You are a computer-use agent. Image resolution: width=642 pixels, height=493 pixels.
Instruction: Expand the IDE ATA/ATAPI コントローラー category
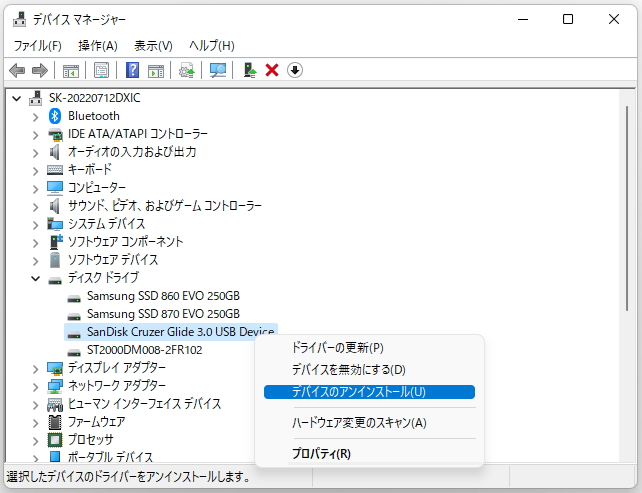point(36,135)
